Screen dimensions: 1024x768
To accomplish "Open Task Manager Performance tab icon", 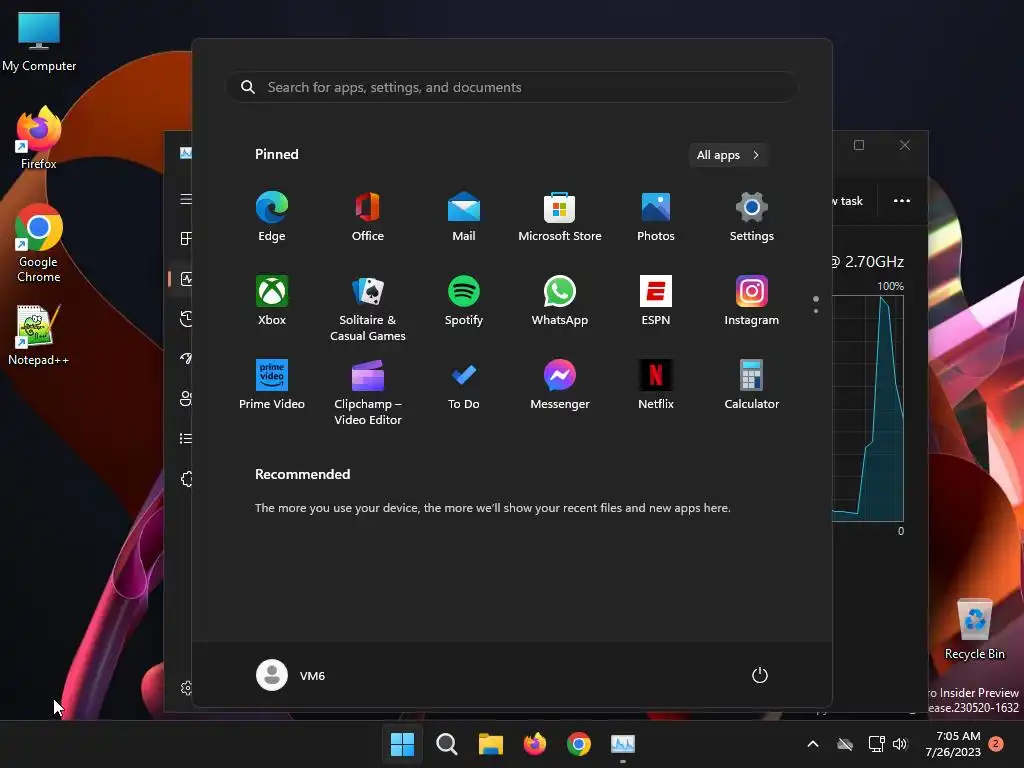I will coord(186,279).
